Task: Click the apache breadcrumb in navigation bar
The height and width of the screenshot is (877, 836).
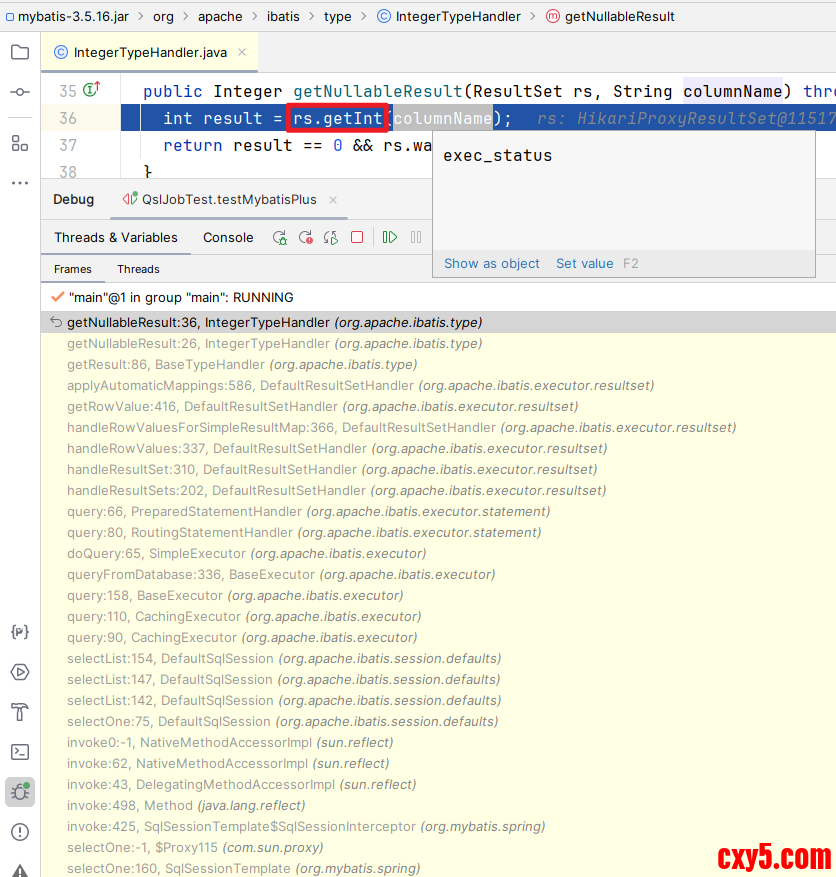Action: point(219,16)
